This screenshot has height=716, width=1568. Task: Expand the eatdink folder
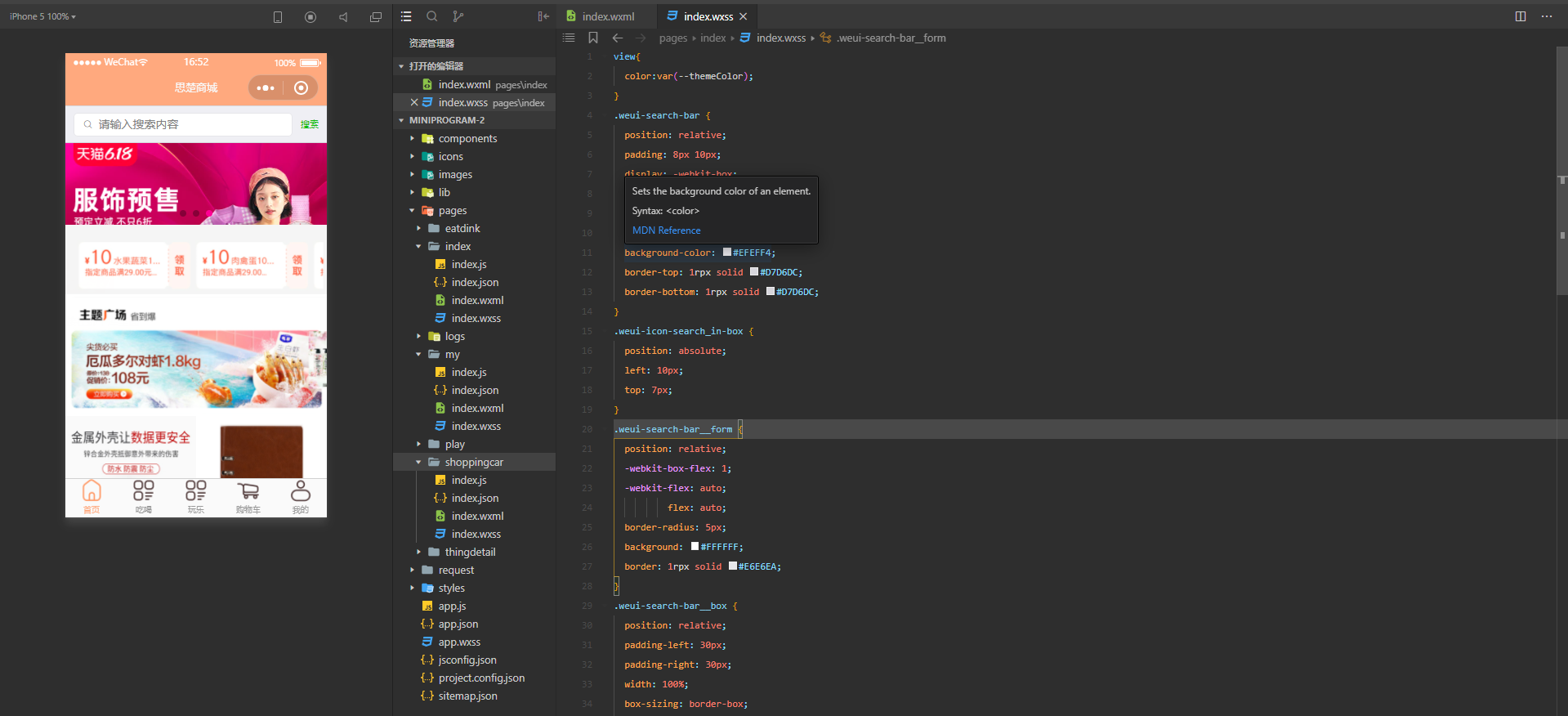pyautogui.click(x=418, y=228)
